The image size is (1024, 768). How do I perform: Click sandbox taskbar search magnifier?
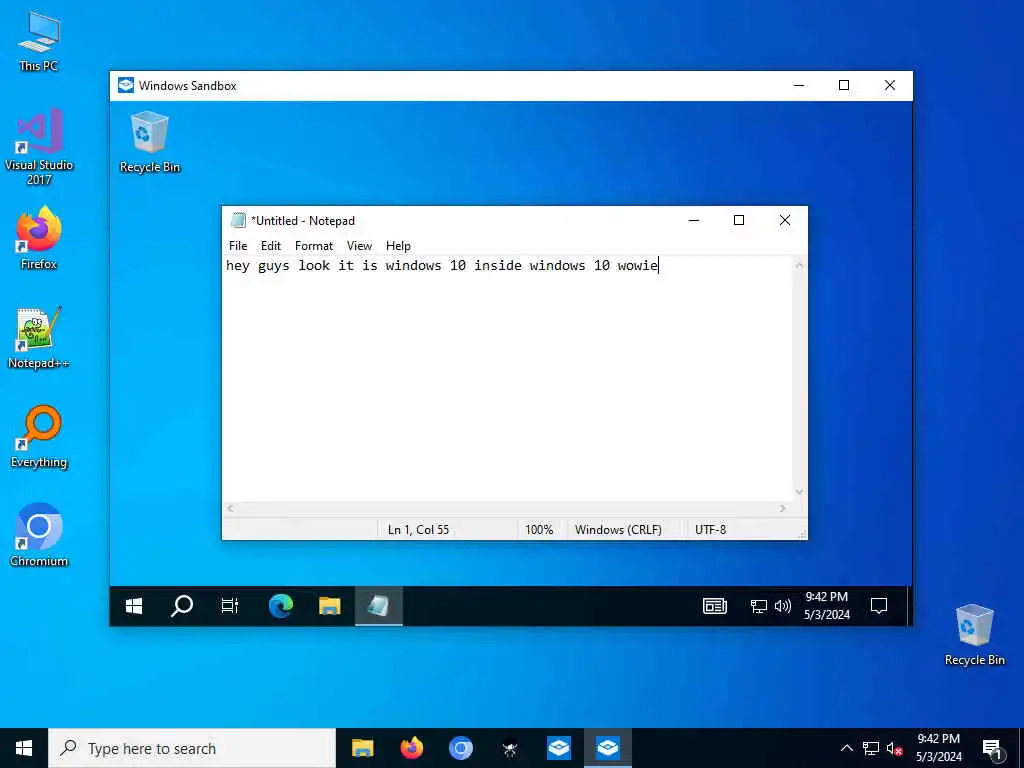[x=182, y=606]
